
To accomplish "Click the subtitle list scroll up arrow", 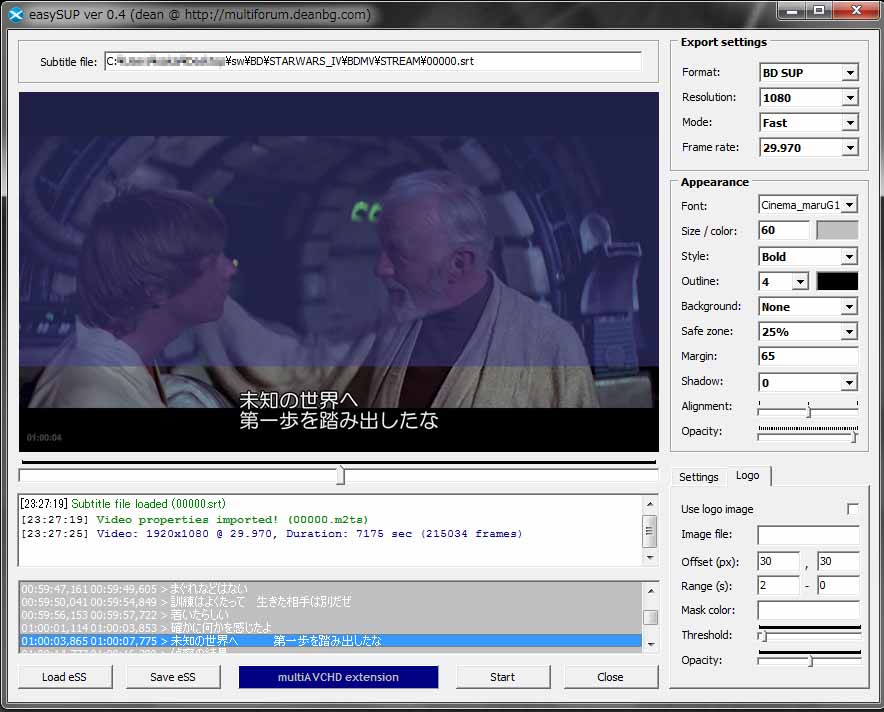I will (x=651, y=591).
